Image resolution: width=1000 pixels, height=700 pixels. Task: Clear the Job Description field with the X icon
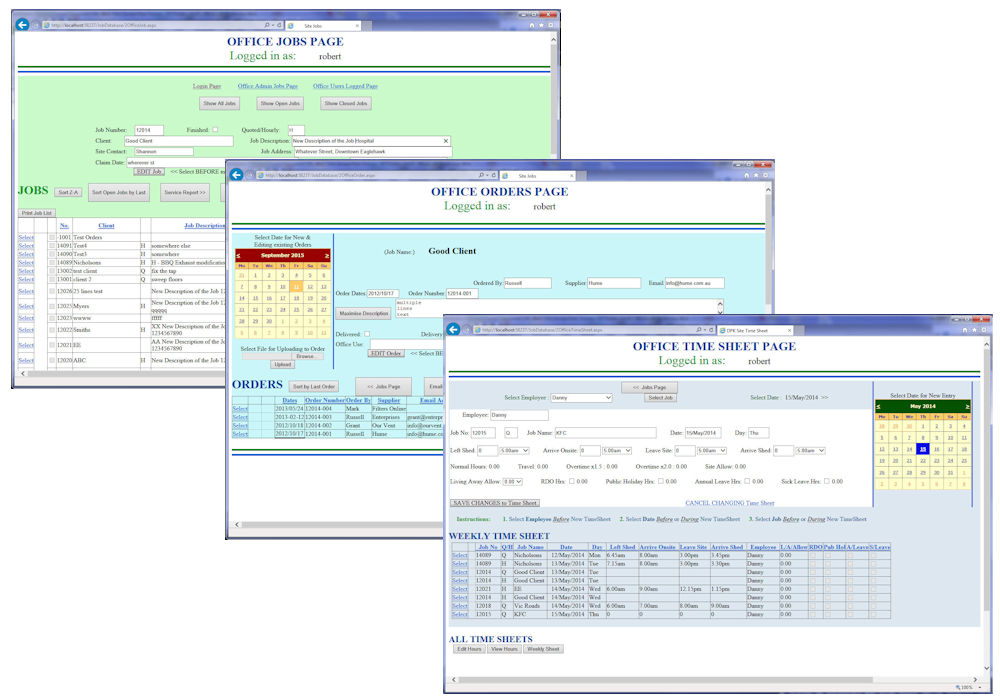(445, 141)
